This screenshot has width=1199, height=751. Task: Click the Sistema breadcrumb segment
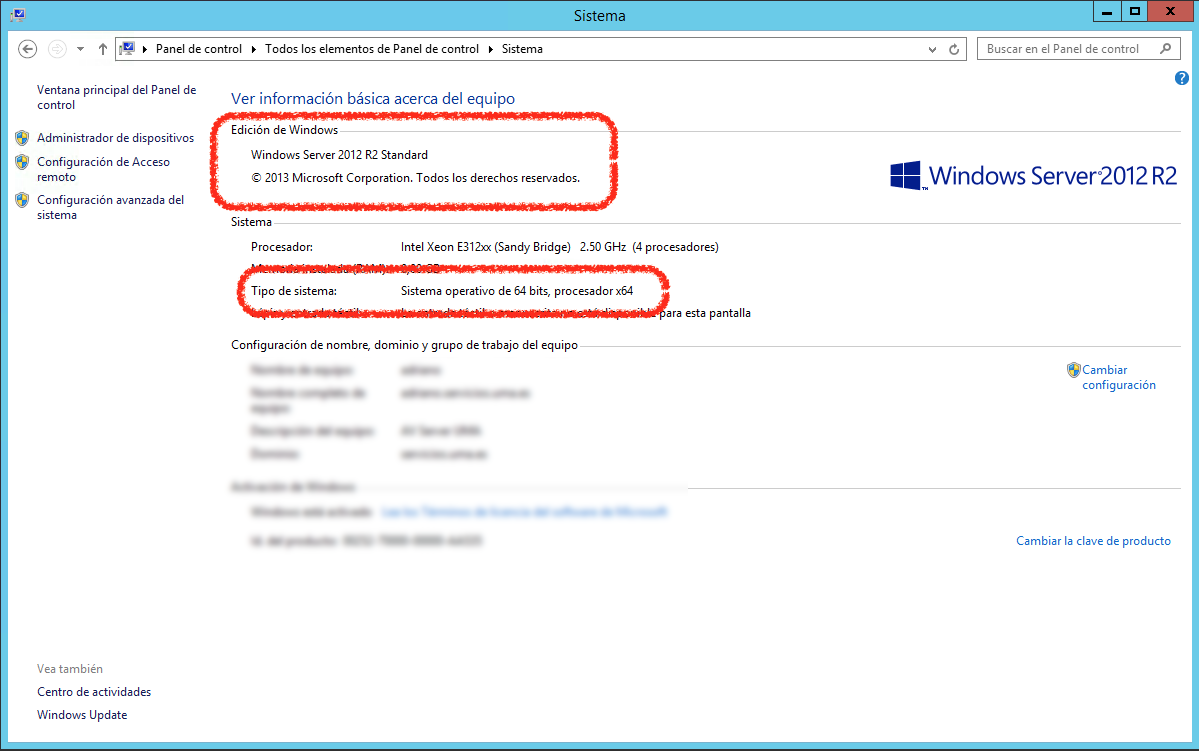[522, 49]
